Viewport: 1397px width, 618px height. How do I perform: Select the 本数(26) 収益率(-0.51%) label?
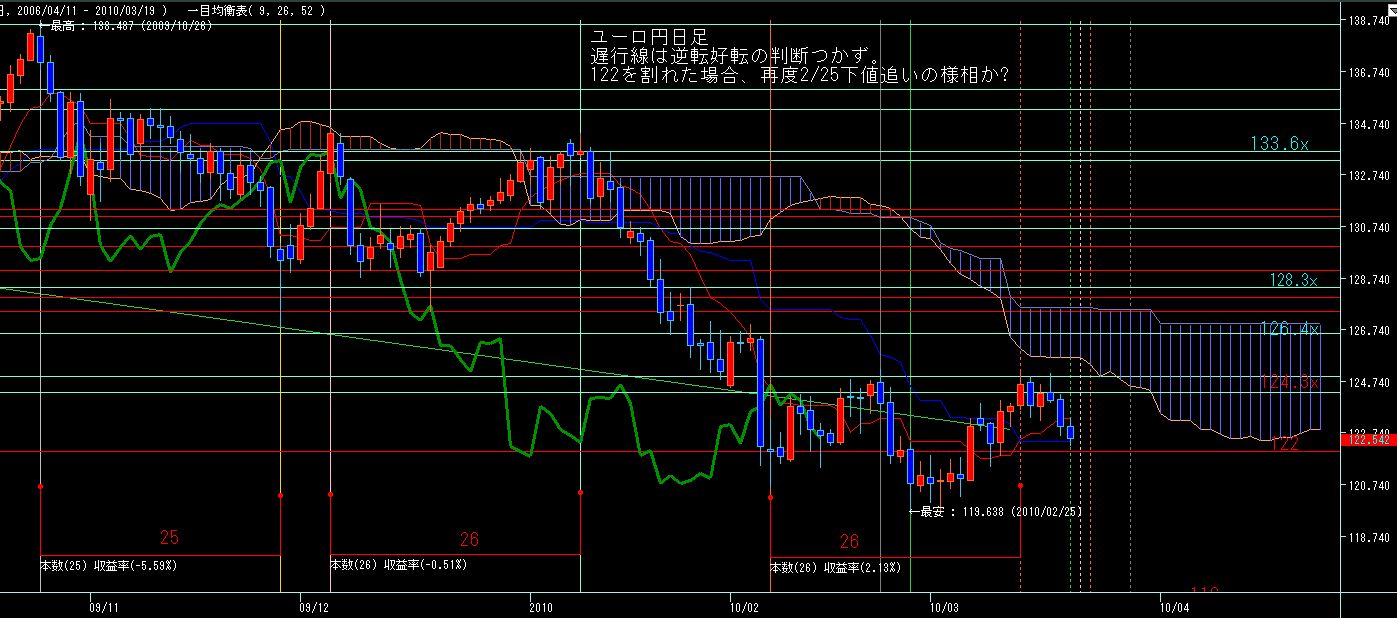398,564
